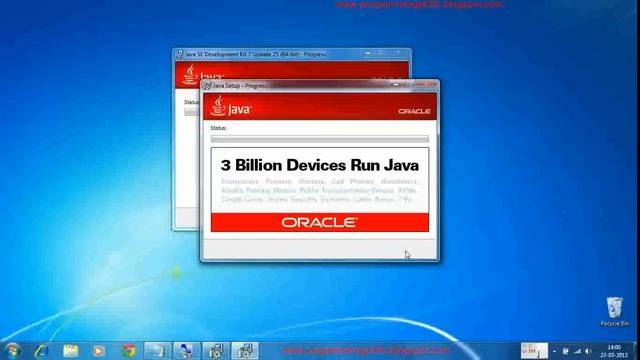This screenshot has width=640, height=360.
Task: Launch Google Chrome from the taskbar
Action: point(129,351)
